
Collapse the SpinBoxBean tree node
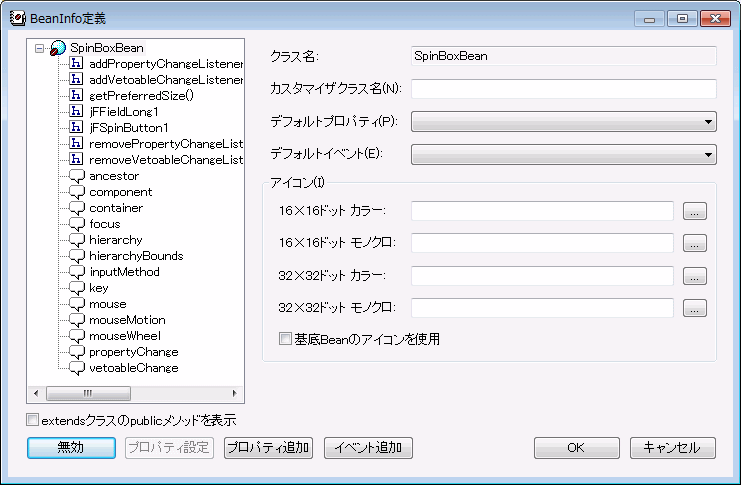point(39,48)
